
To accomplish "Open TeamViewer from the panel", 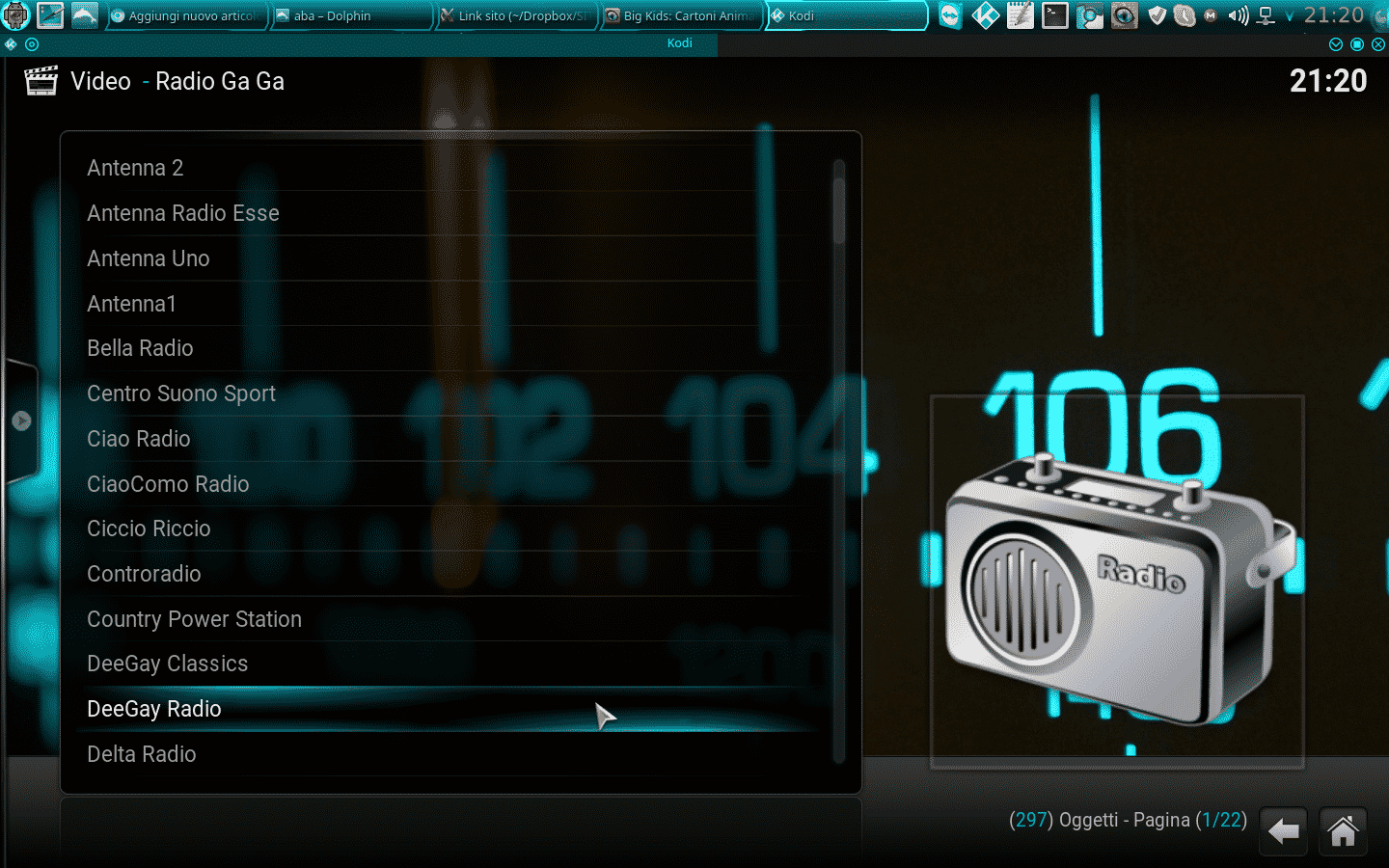I will [950, 15].
